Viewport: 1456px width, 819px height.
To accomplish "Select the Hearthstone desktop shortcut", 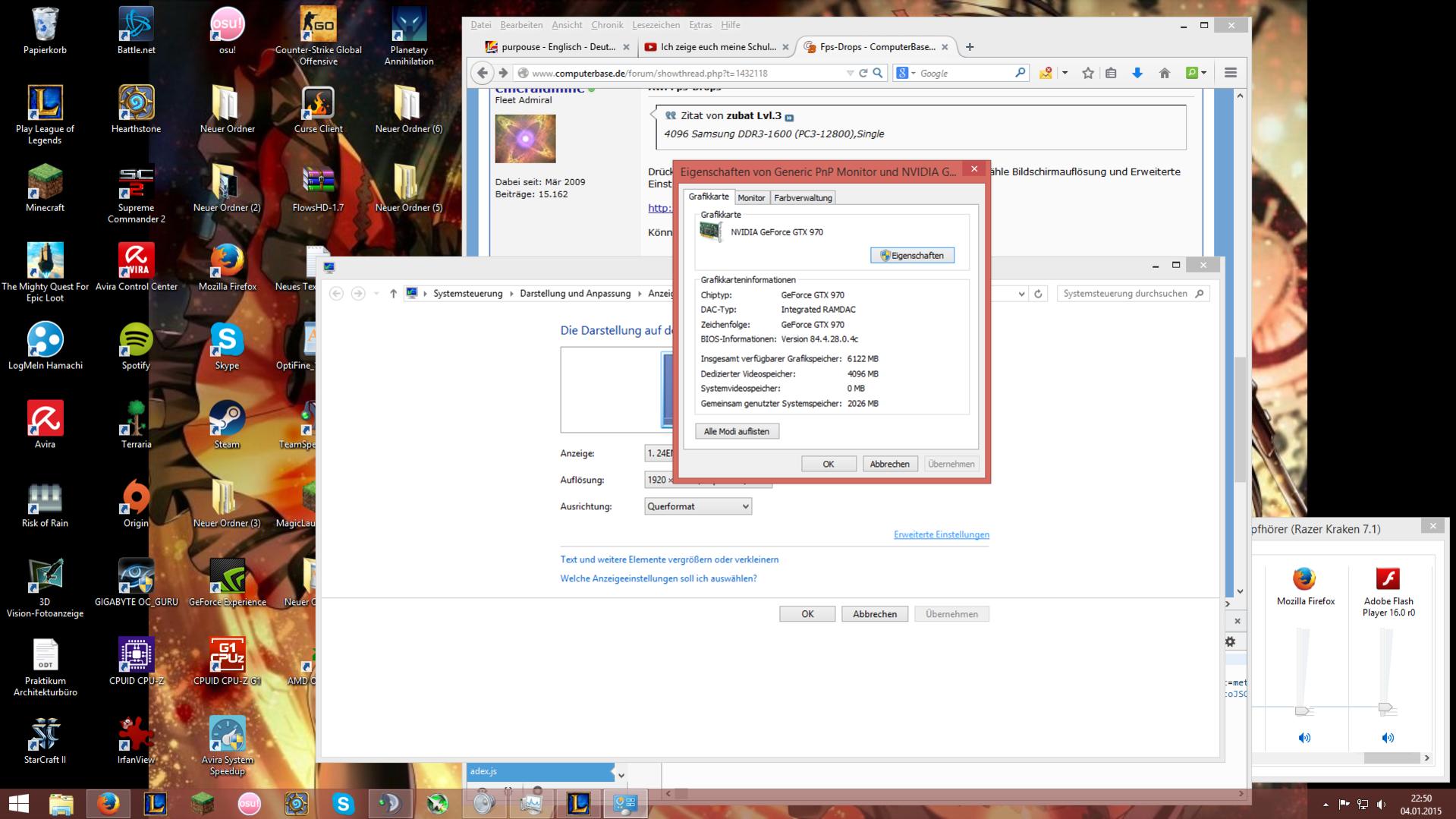I will (x=136, y=109).
